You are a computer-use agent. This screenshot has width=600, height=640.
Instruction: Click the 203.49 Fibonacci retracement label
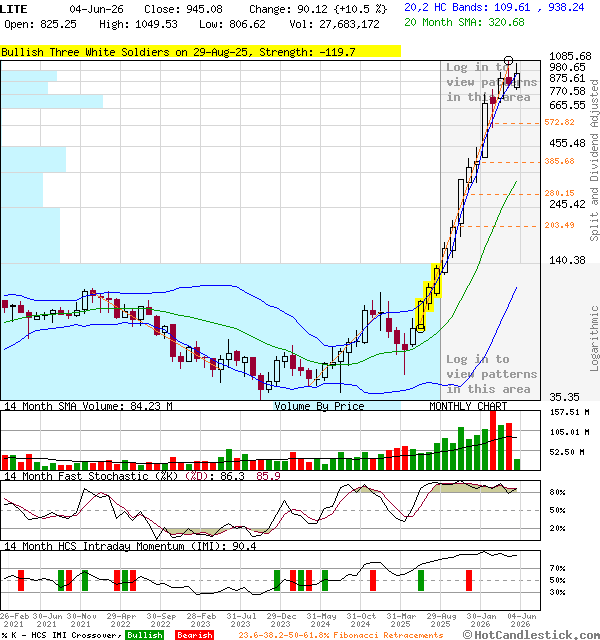[559, 225]
